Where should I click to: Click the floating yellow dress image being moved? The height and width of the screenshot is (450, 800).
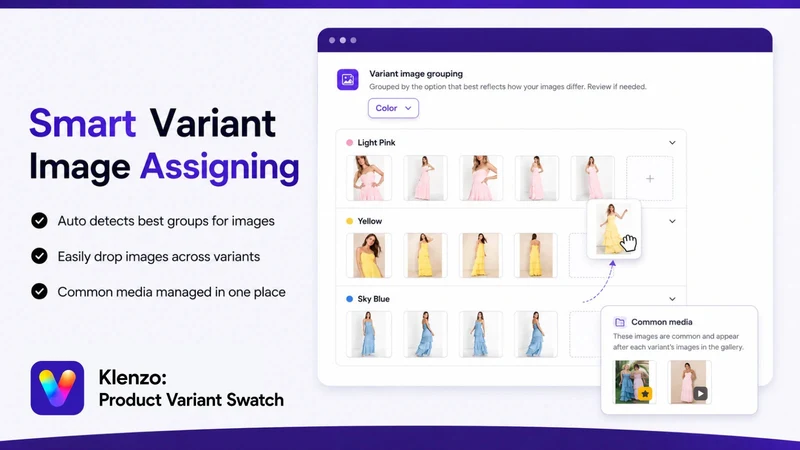(613, 229)
